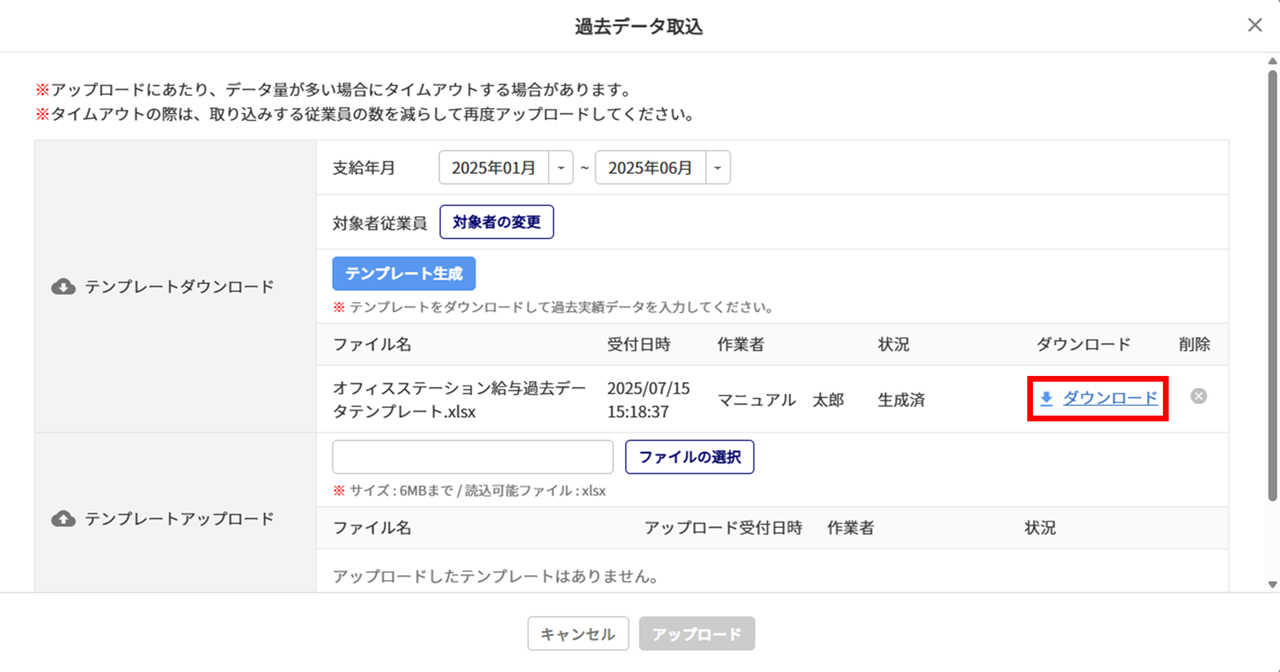Click the cloud download icon next to テンプレートダウンロード
The height and width of the screenshot is (672, 1280).
tap(63, 287)
